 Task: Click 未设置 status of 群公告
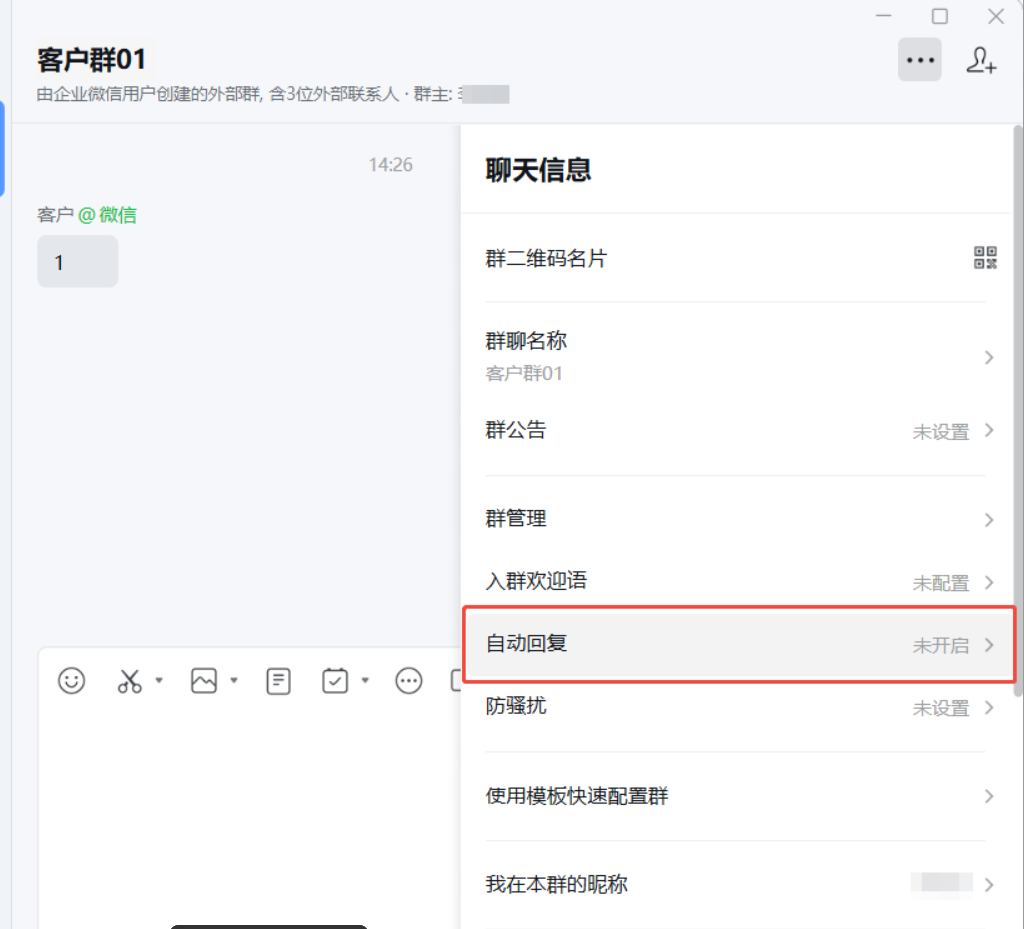coord(940,432)
